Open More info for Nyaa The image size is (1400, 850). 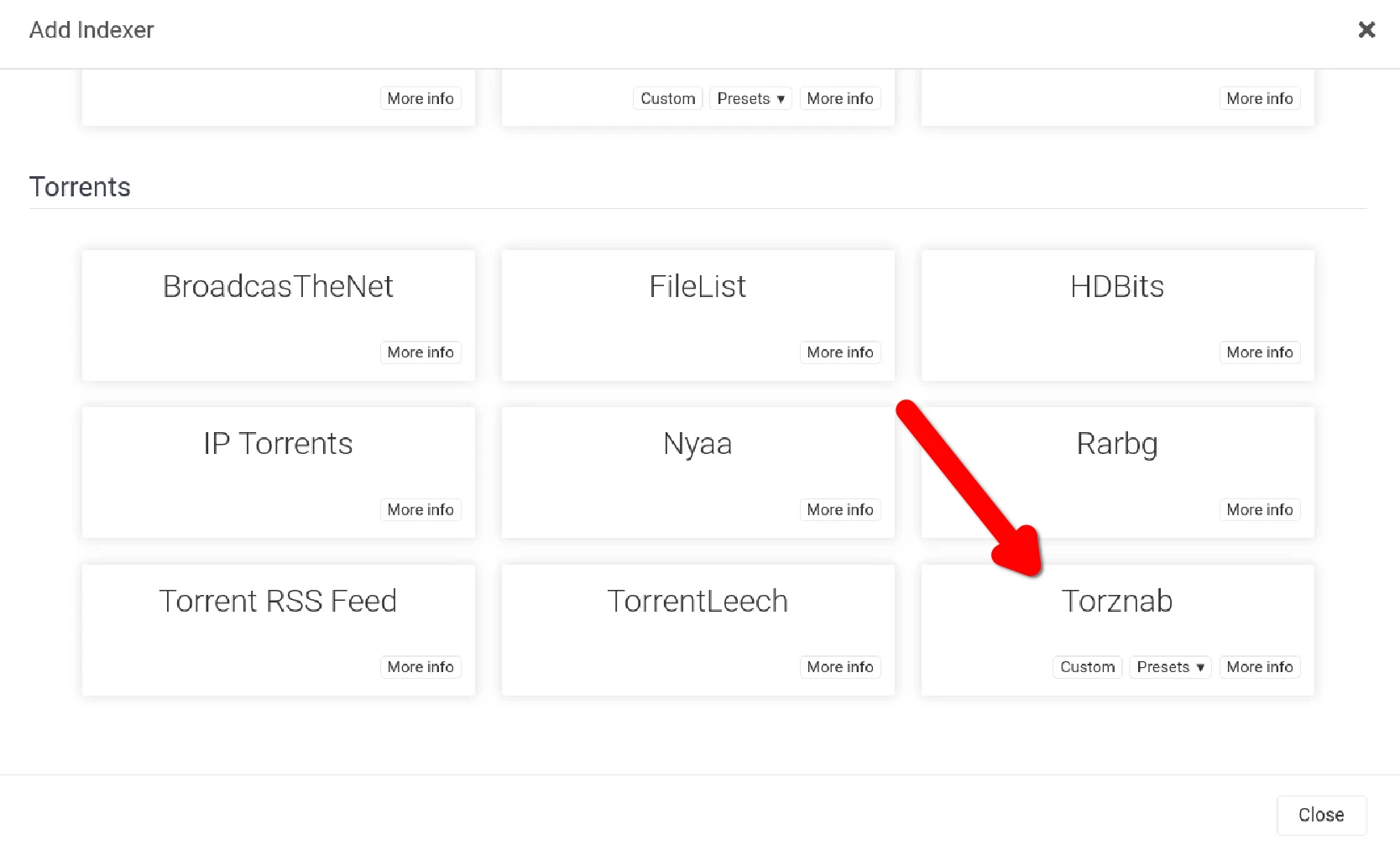839,510
